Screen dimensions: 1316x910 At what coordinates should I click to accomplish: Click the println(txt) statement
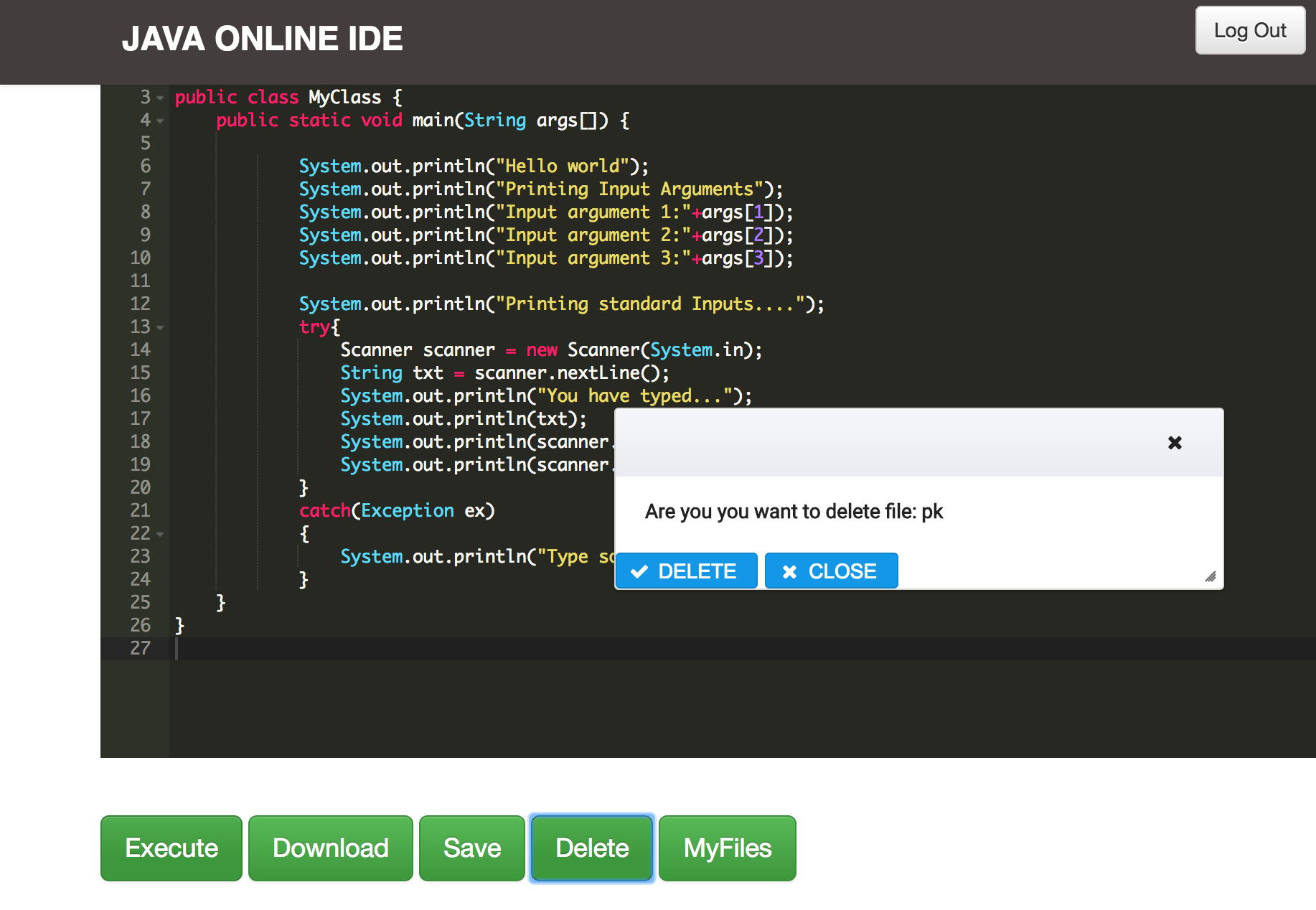(x=464, y=419)
